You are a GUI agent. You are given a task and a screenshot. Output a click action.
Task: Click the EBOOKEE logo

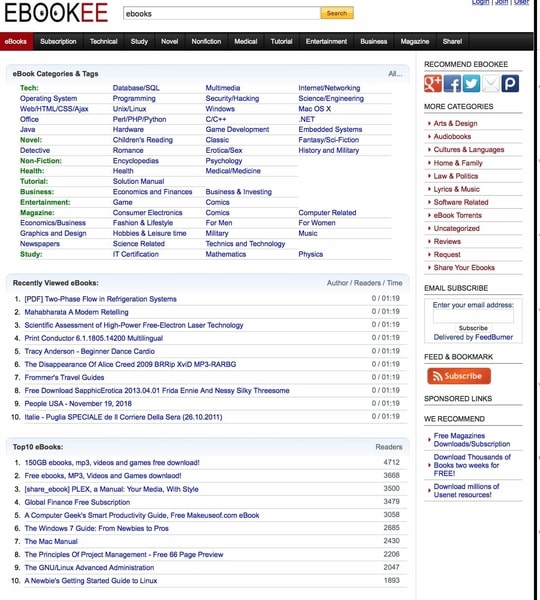coord(56,13)
